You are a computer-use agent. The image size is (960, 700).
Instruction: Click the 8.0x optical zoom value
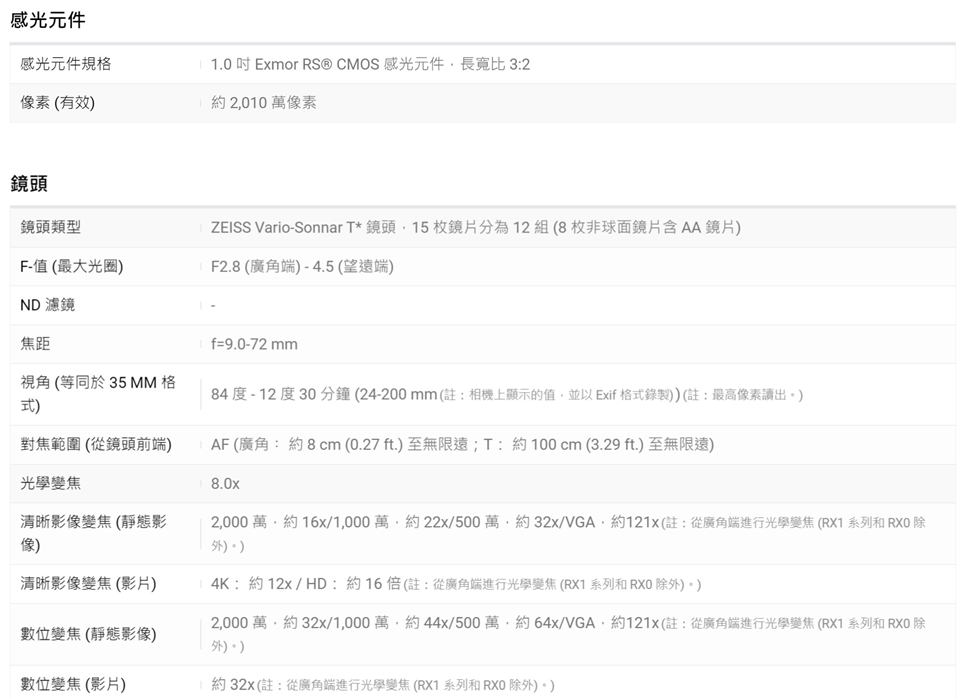pyautogui.click(x=225, y=483)
